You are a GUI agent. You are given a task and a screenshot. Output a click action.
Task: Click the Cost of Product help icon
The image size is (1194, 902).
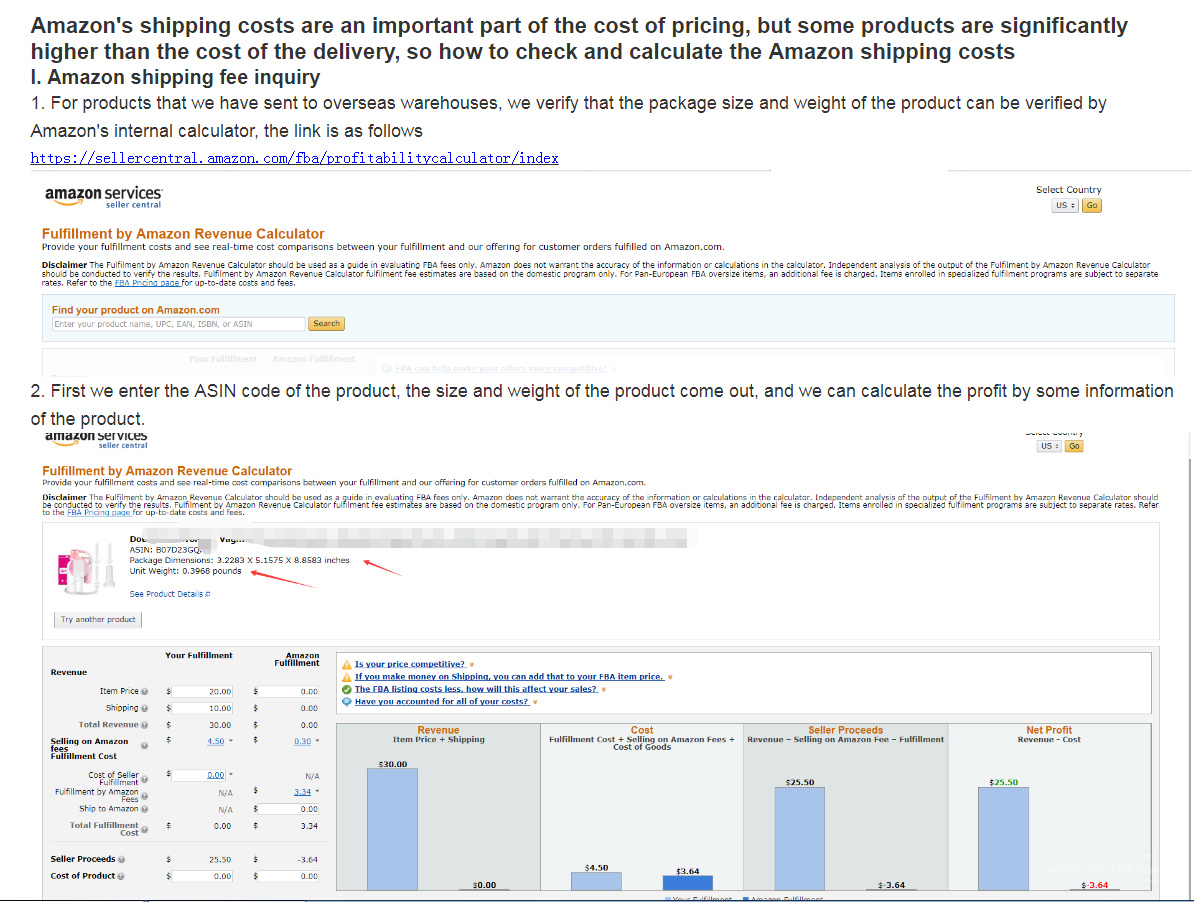coord(121,876)
